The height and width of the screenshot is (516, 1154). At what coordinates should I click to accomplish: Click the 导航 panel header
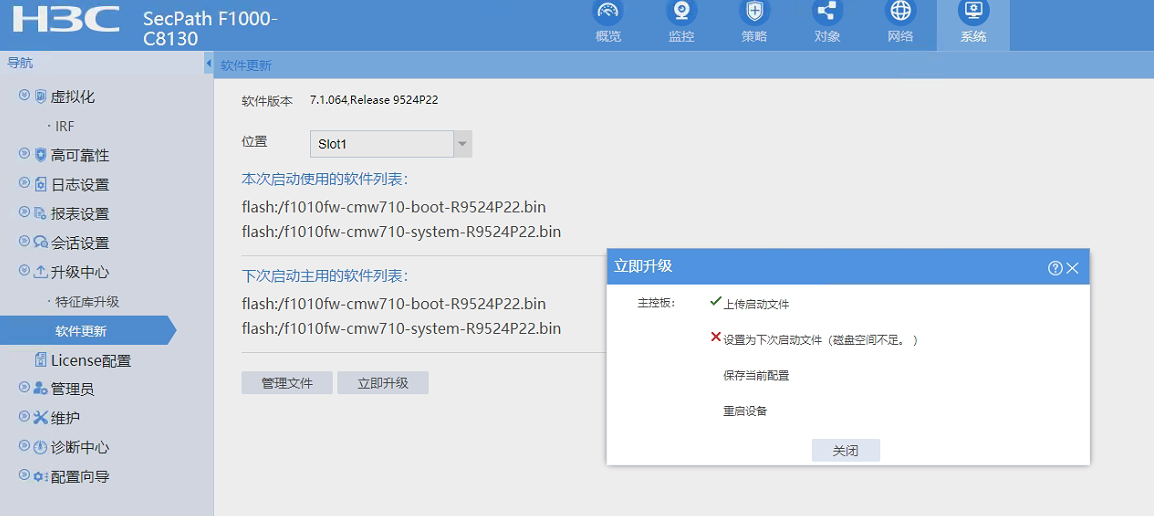point(20,63)
